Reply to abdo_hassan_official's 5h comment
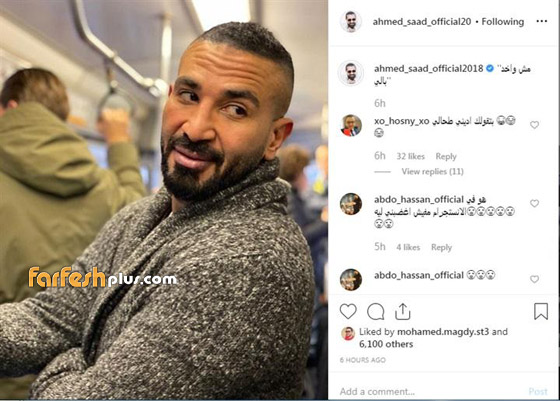Image resolution: width=560 pixels, height=401 pixels. pyautogui.click(x=441, y=247)
